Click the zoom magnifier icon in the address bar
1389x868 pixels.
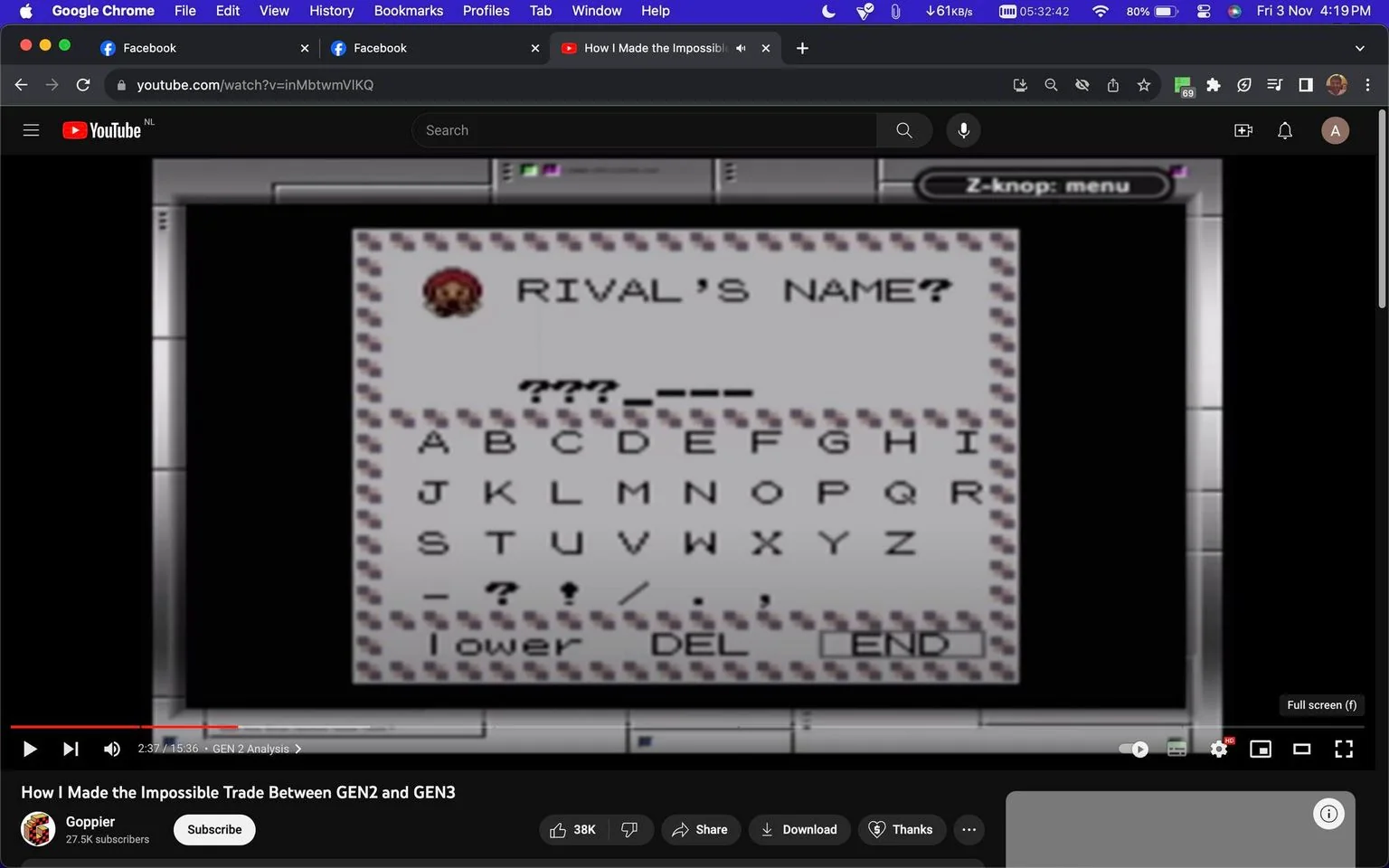point(1051,85)
